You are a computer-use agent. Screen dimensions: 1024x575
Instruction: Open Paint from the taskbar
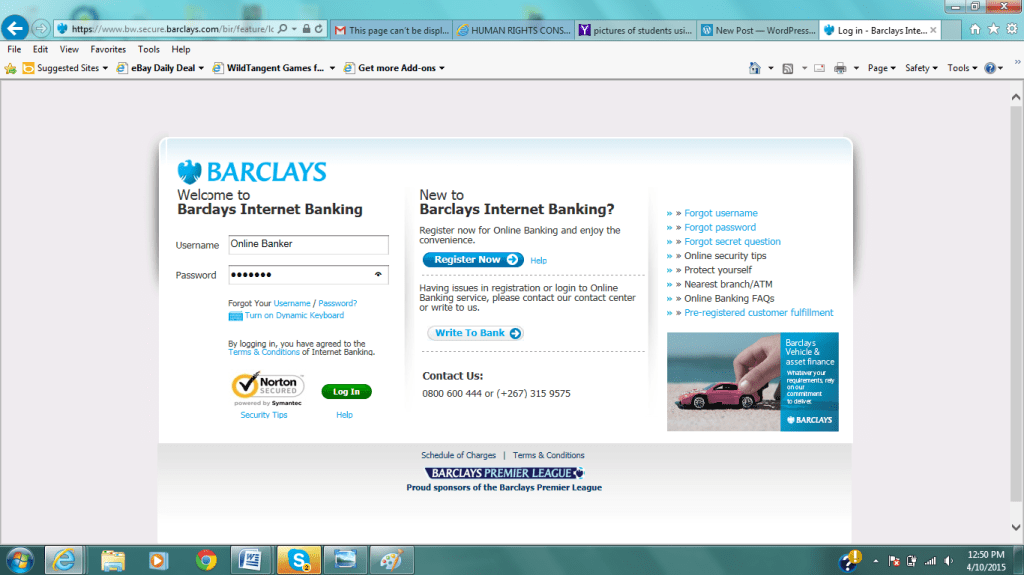pyautogui.click(x=391, y=561)
